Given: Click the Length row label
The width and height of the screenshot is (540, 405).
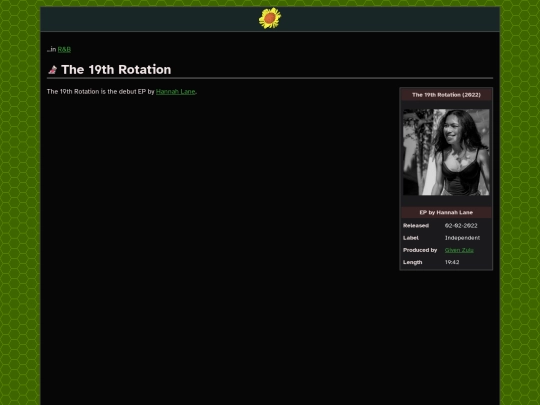Looking at the screenshot, I should (x=412, y=262).
